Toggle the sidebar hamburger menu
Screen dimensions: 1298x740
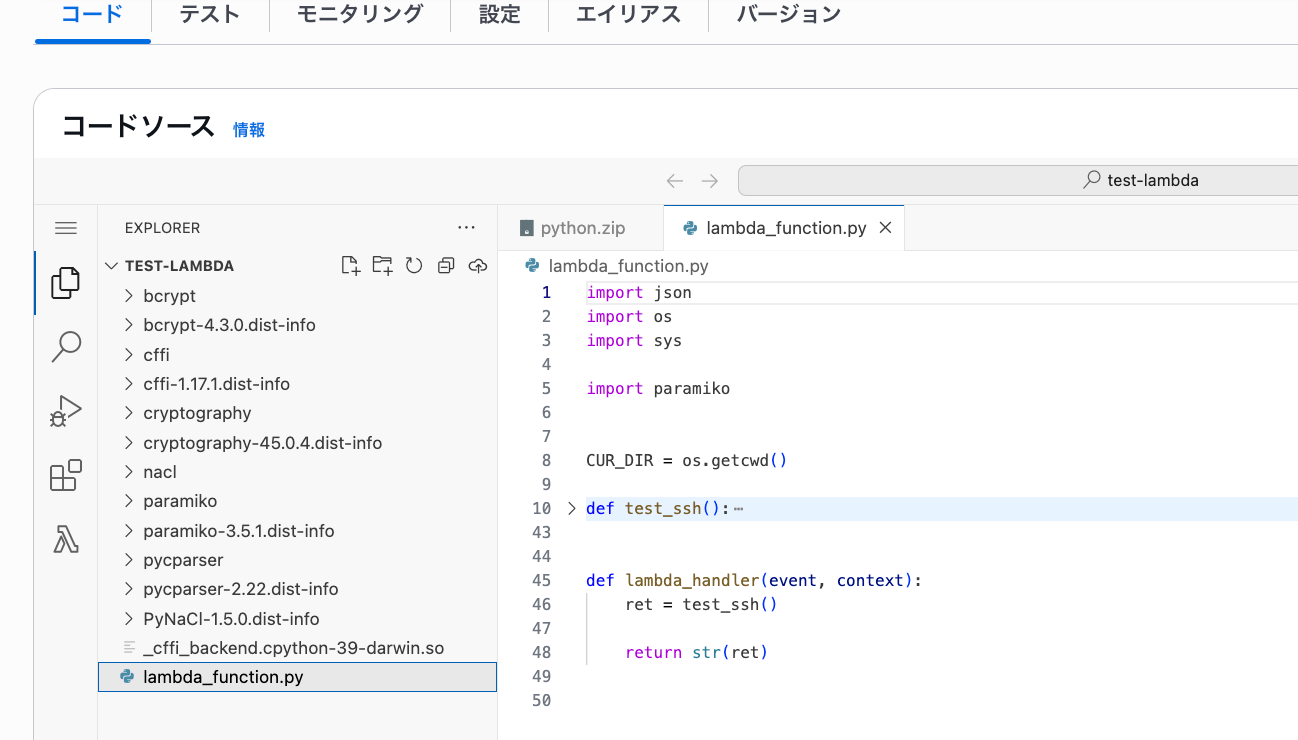(66, 228)
